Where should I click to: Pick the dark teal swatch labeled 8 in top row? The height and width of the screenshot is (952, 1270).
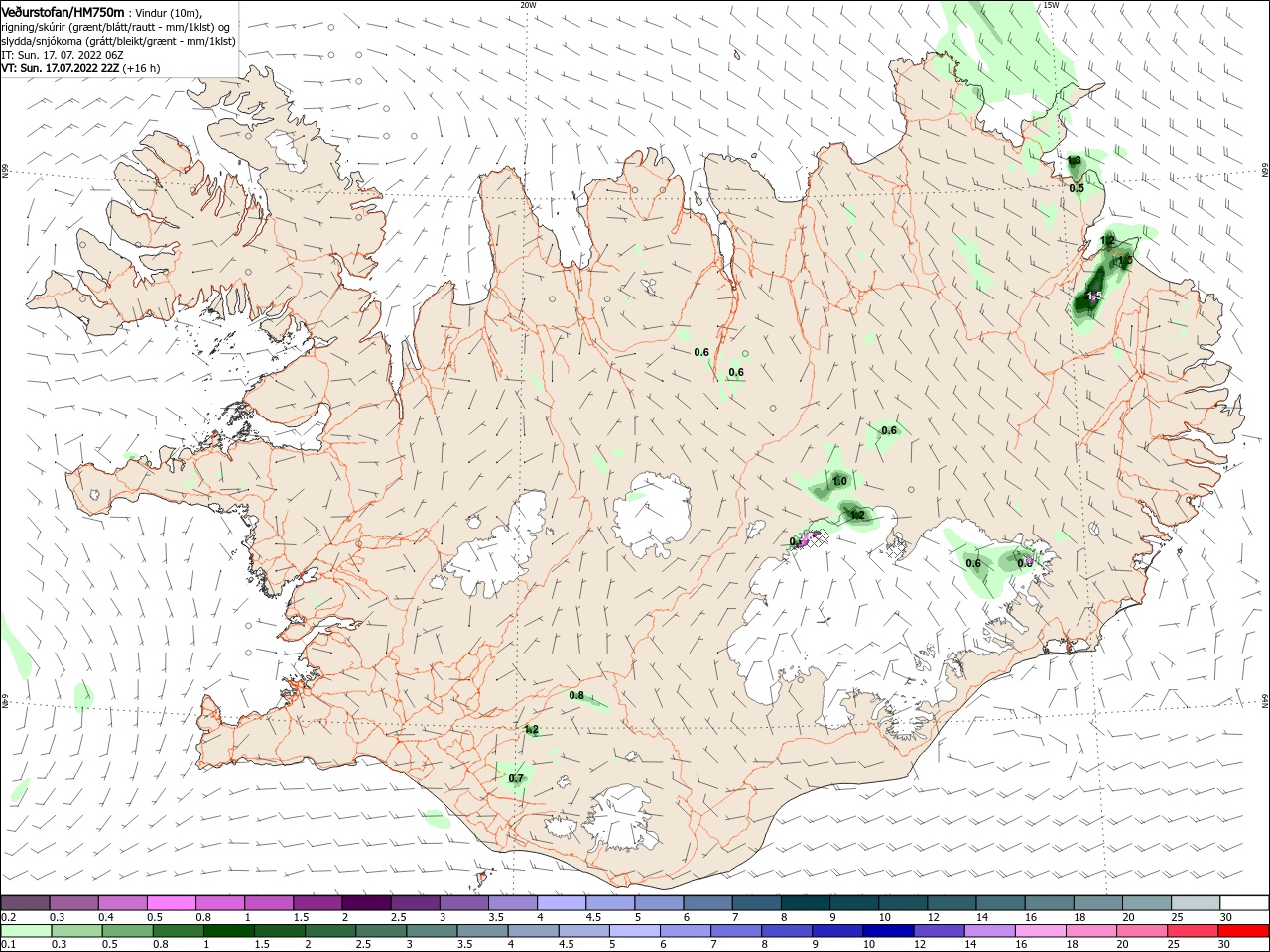tap(806, 903)
